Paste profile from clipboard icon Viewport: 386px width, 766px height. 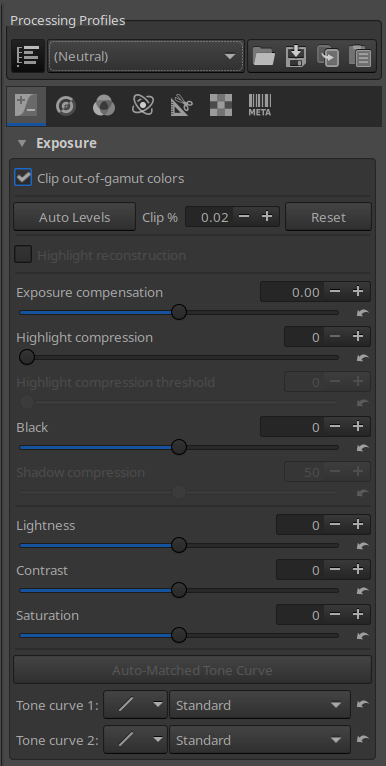(x=360, y=56)
